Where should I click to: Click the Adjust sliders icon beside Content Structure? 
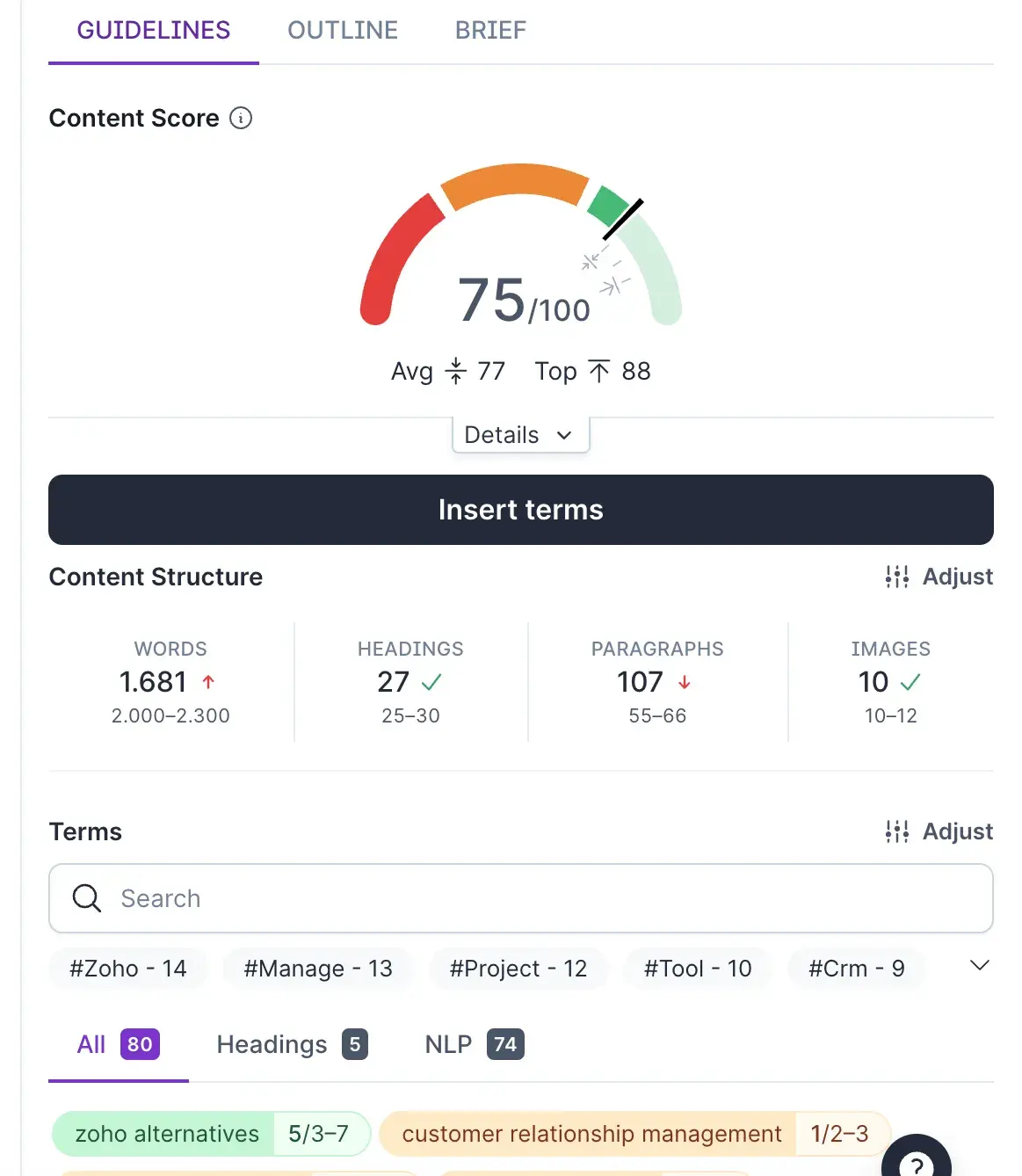[897, 577]
